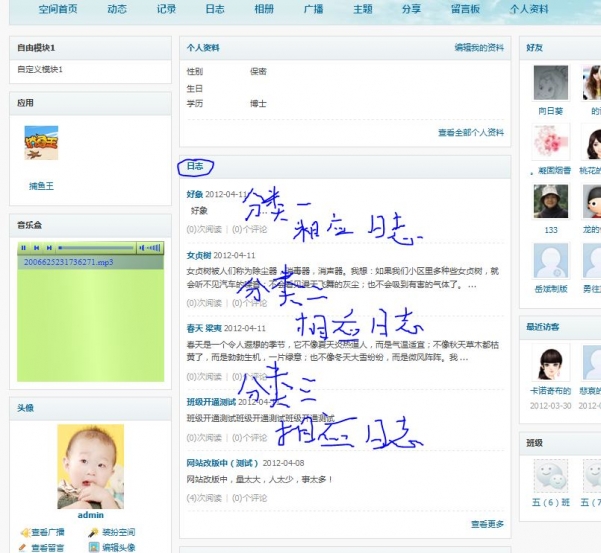Click 查看留言 text link

(x=48, y=548)
